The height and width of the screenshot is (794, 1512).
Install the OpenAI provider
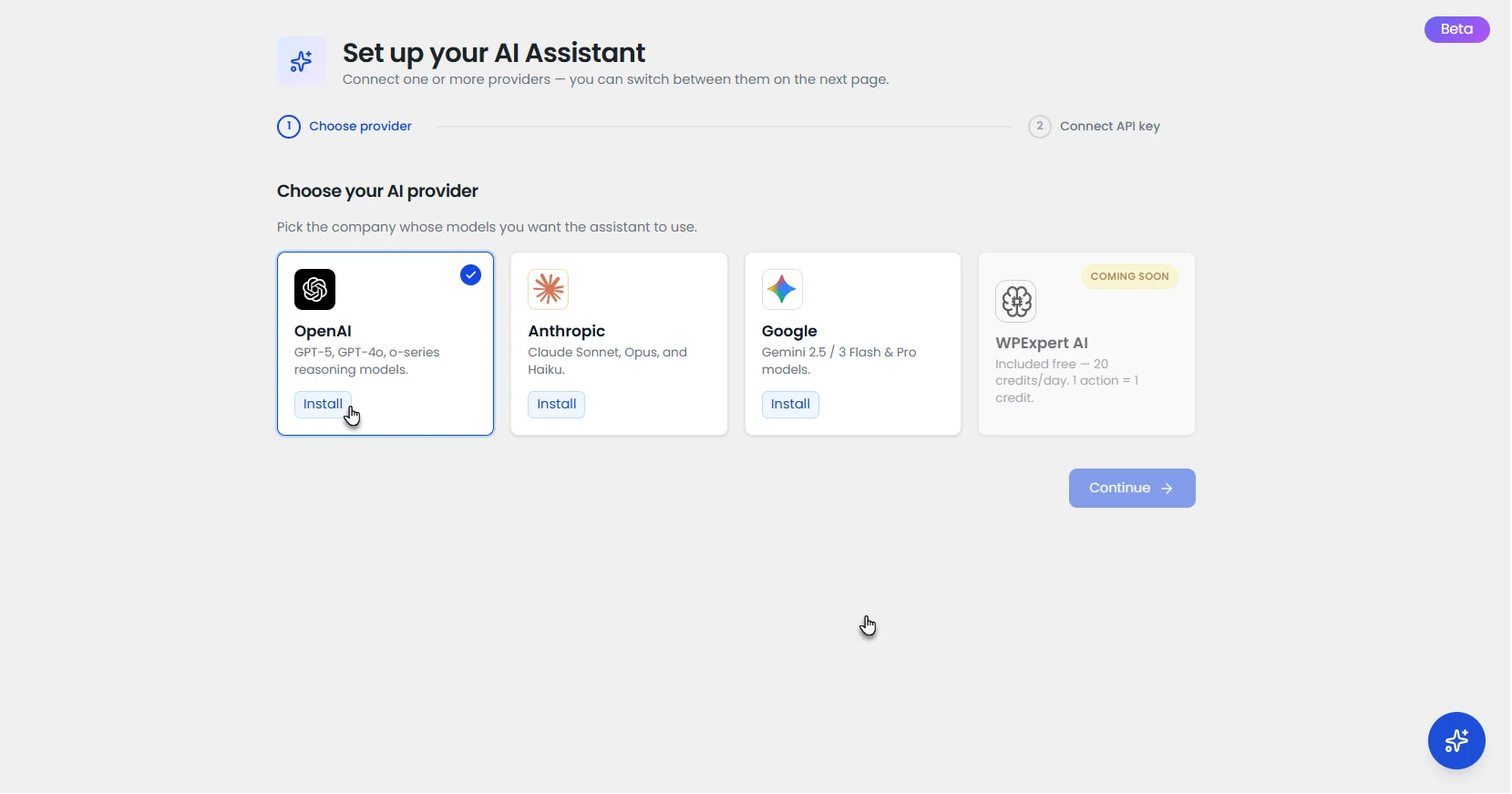pyautogui.click(x=323, y=404)
